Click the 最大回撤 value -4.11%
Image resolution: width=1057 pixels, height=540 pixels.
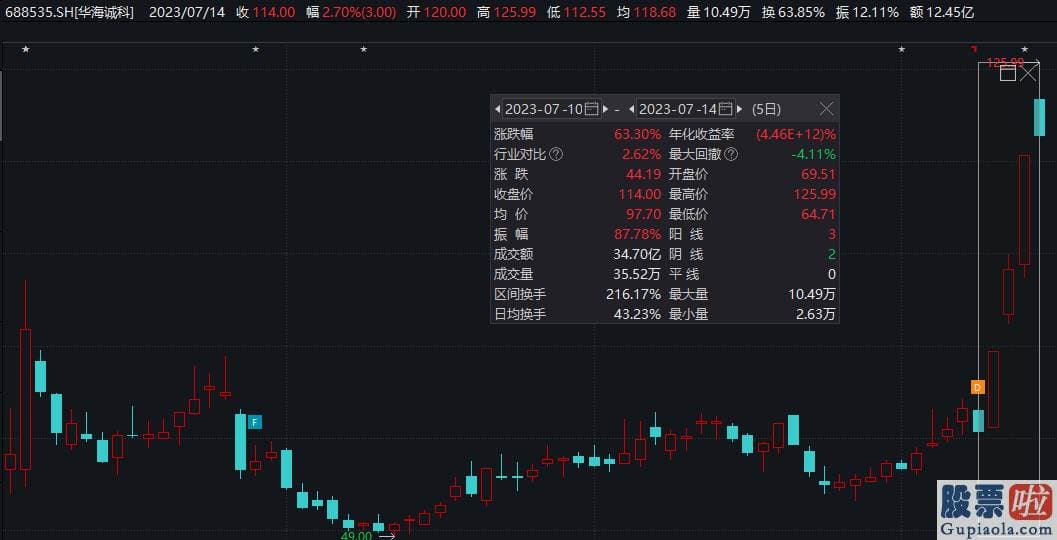(814, 154)
